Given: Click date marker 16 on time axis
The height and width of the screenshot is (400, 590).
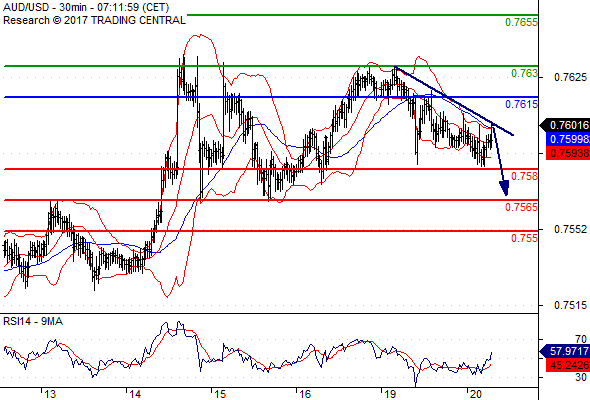Looking at the screenshot, I should [x=305, y=394].
